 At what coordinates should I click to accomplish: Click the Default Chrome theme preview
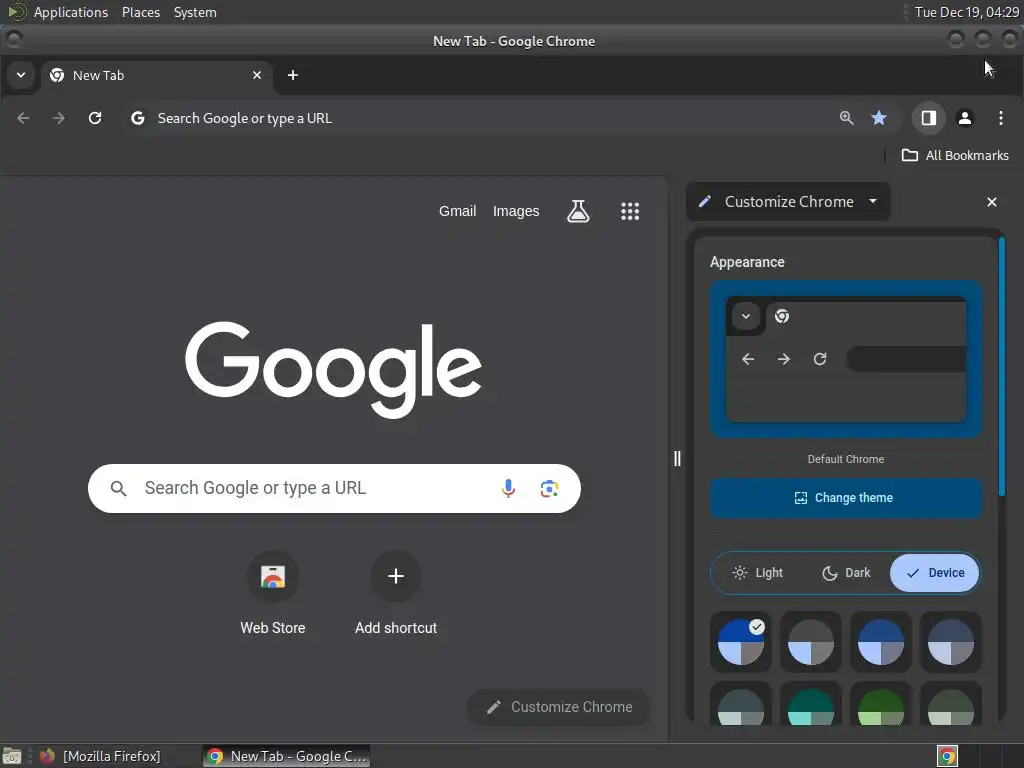click(846, 359)
